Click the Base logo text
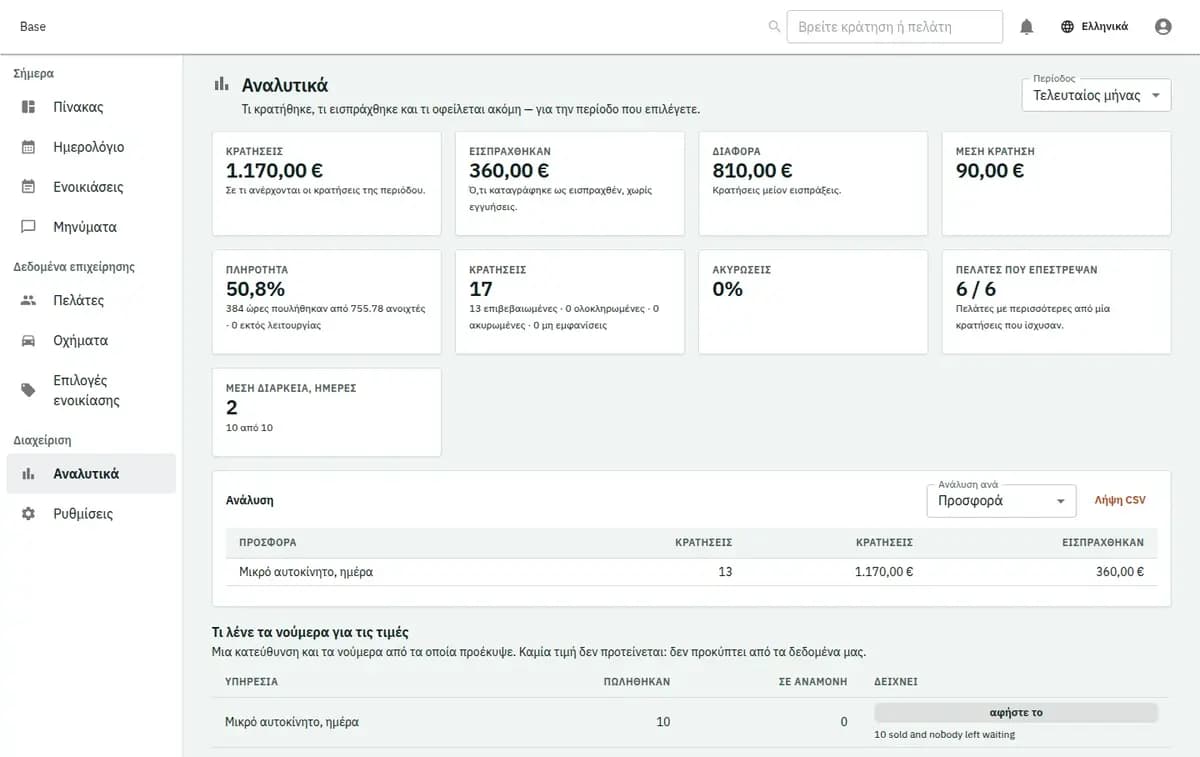 (33, 27)
